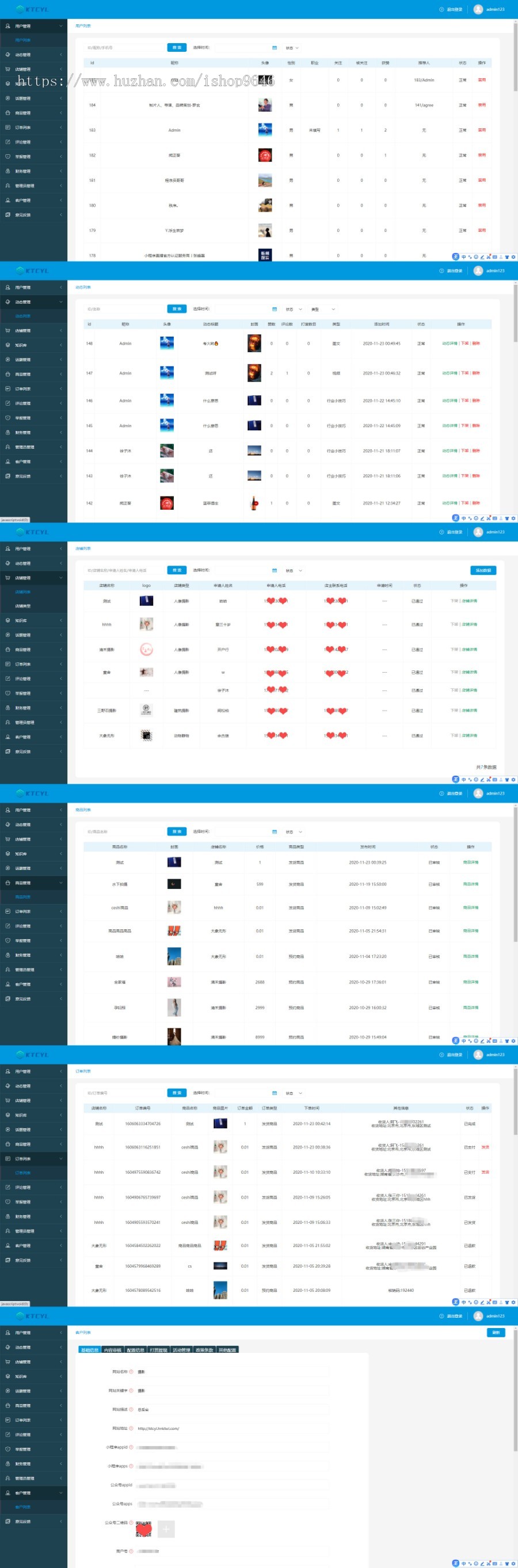This screenshot has width=518, height=1568.
Task: Open IME toolbar gear at 用户列表 page bottom
Action: 513,257
